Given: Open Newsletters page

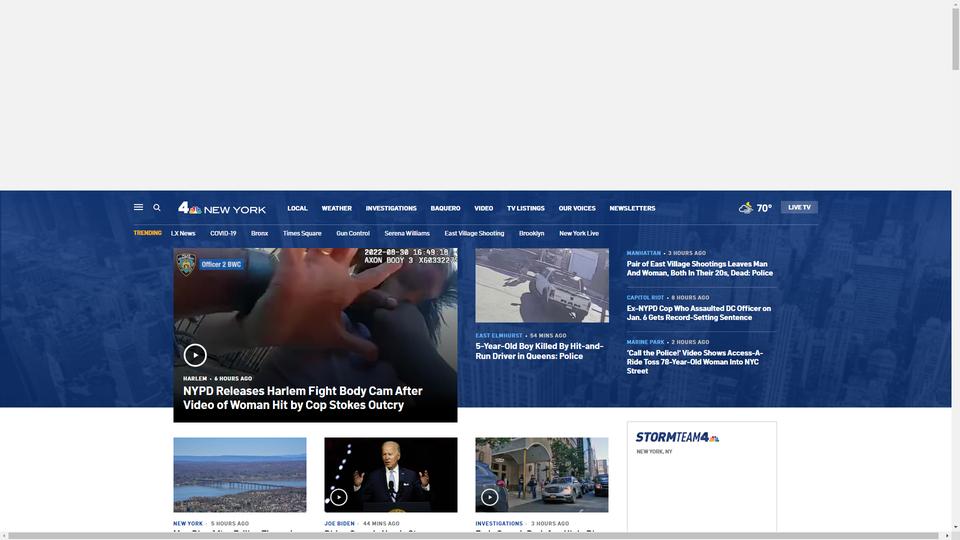Looking at the screenshot, I should point(632,208).
